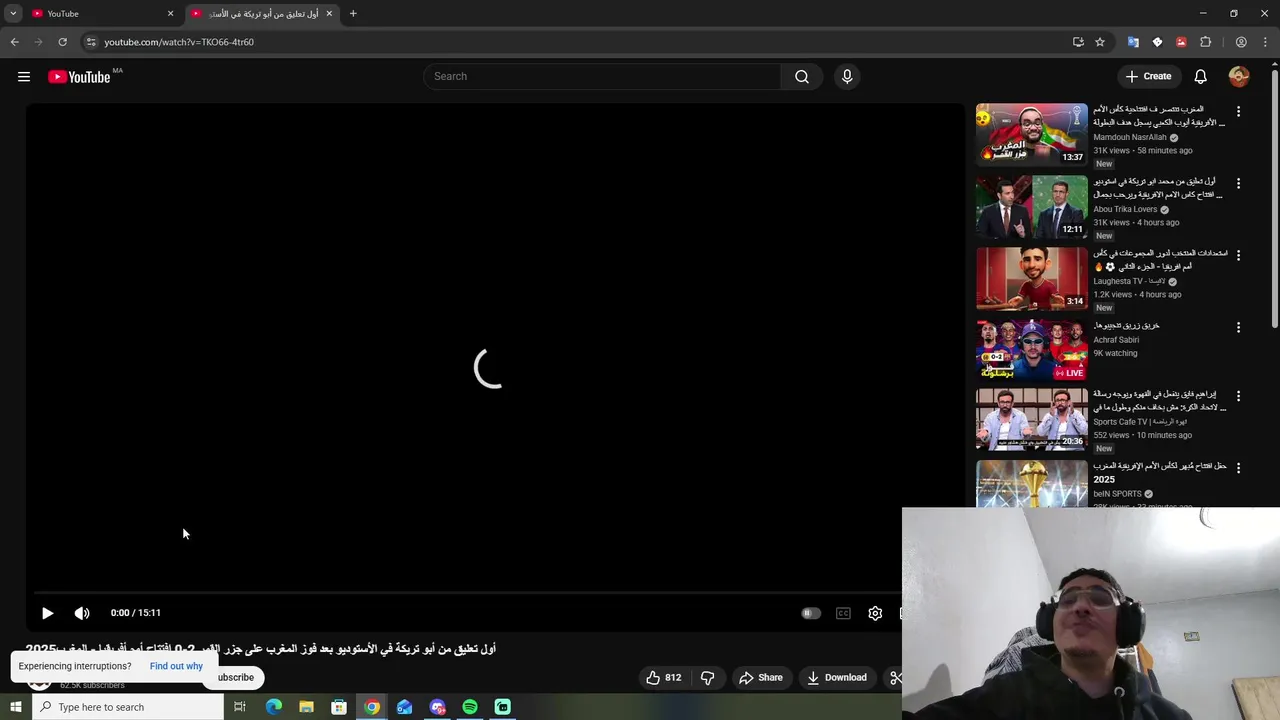The width and height of the screenshot is (1280, 720).
Task: Open Mamdouh NasrAllah 13:37 video thumbnail
Action: pyautogui.click(x=1031, y=134)
